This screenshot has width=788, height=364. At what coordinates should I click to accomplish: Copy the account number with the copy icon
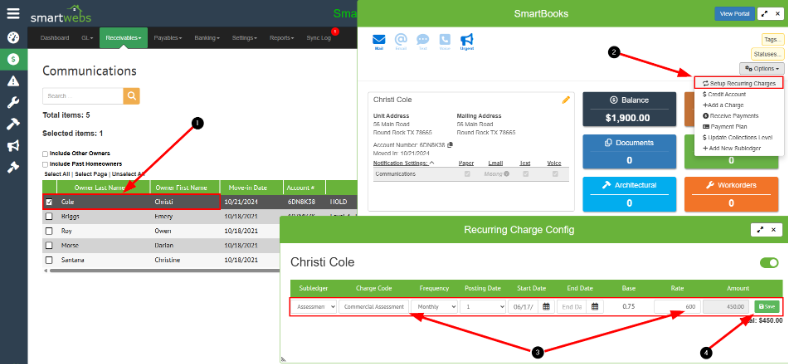[x=450, y=145]
